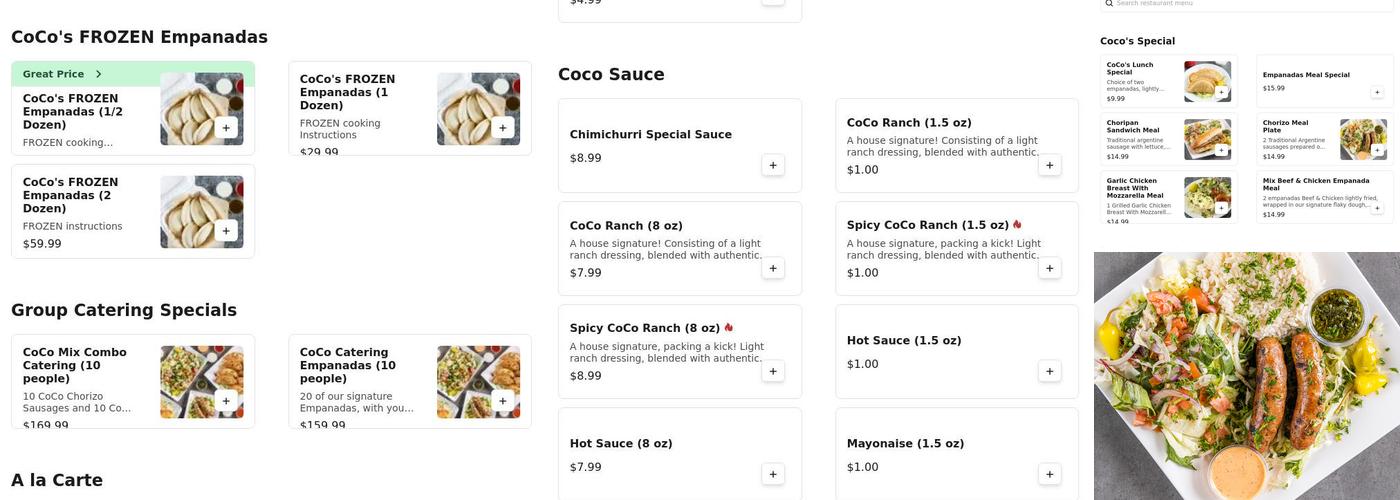
Task: Add Spicy CoCo Ranch (8 oz)
Action: coord(773,371)
